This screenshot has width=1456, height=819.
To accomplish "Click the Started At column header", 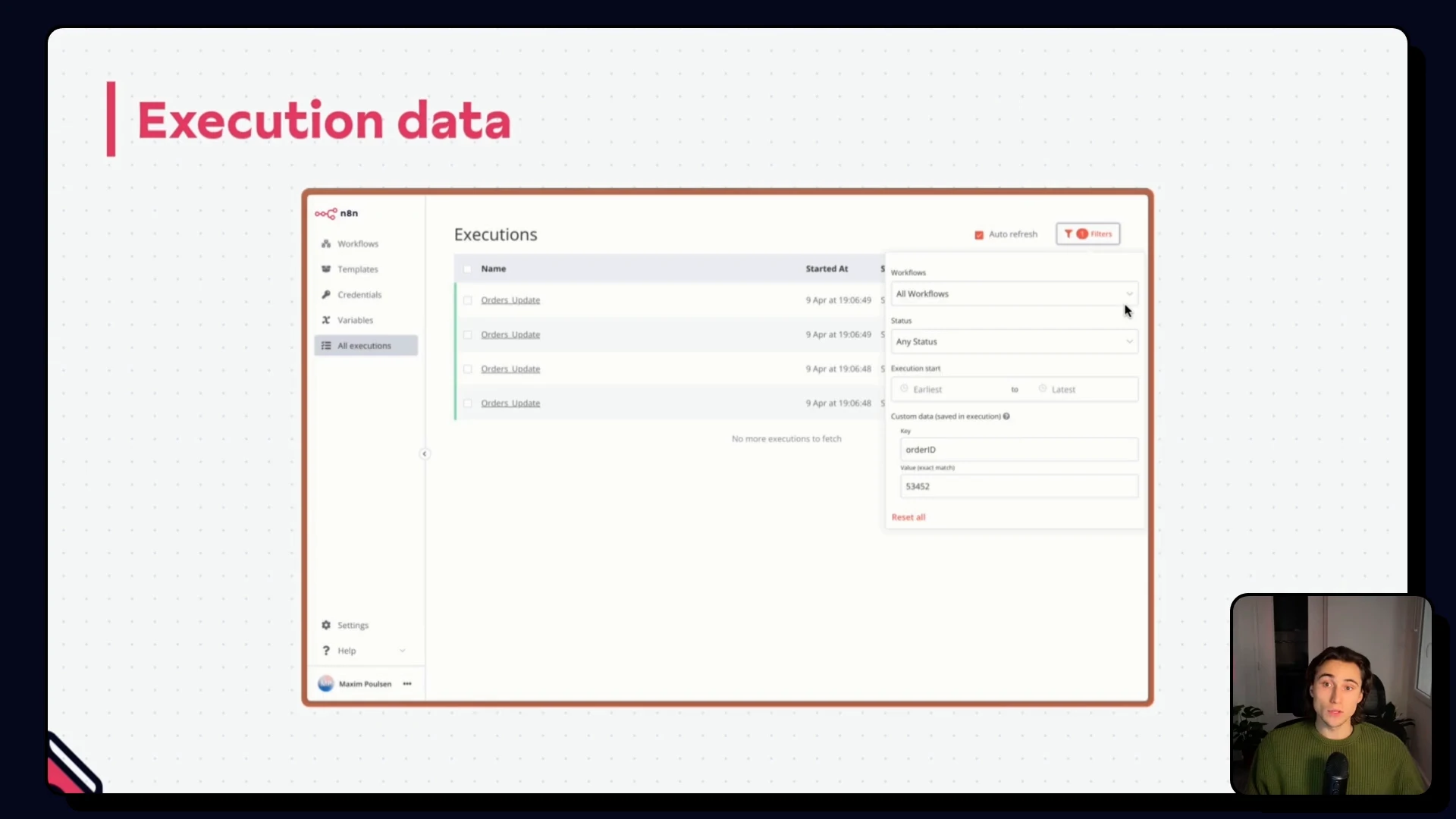I will click(827, 269).
